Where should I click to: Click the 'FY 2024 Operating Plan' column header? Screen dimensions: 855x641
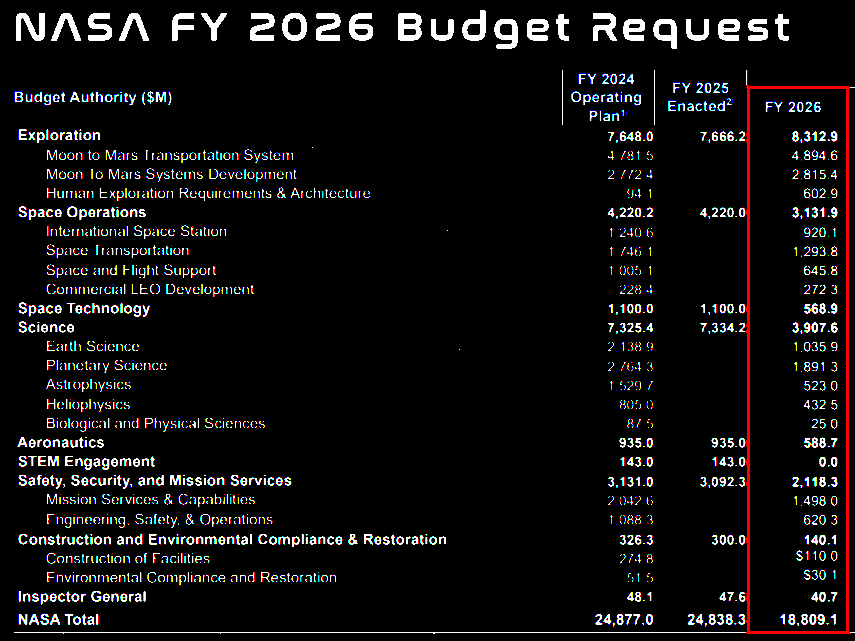point(606,98)
